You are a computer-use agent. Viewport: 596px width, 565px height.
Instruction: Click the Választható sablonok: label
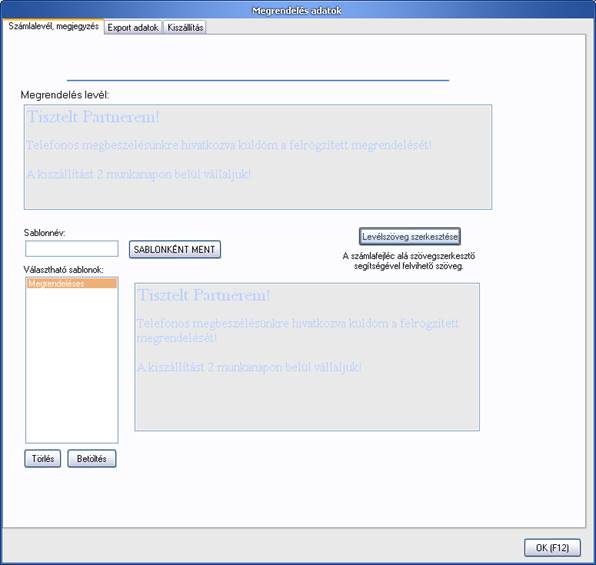(x=63, y=270)
